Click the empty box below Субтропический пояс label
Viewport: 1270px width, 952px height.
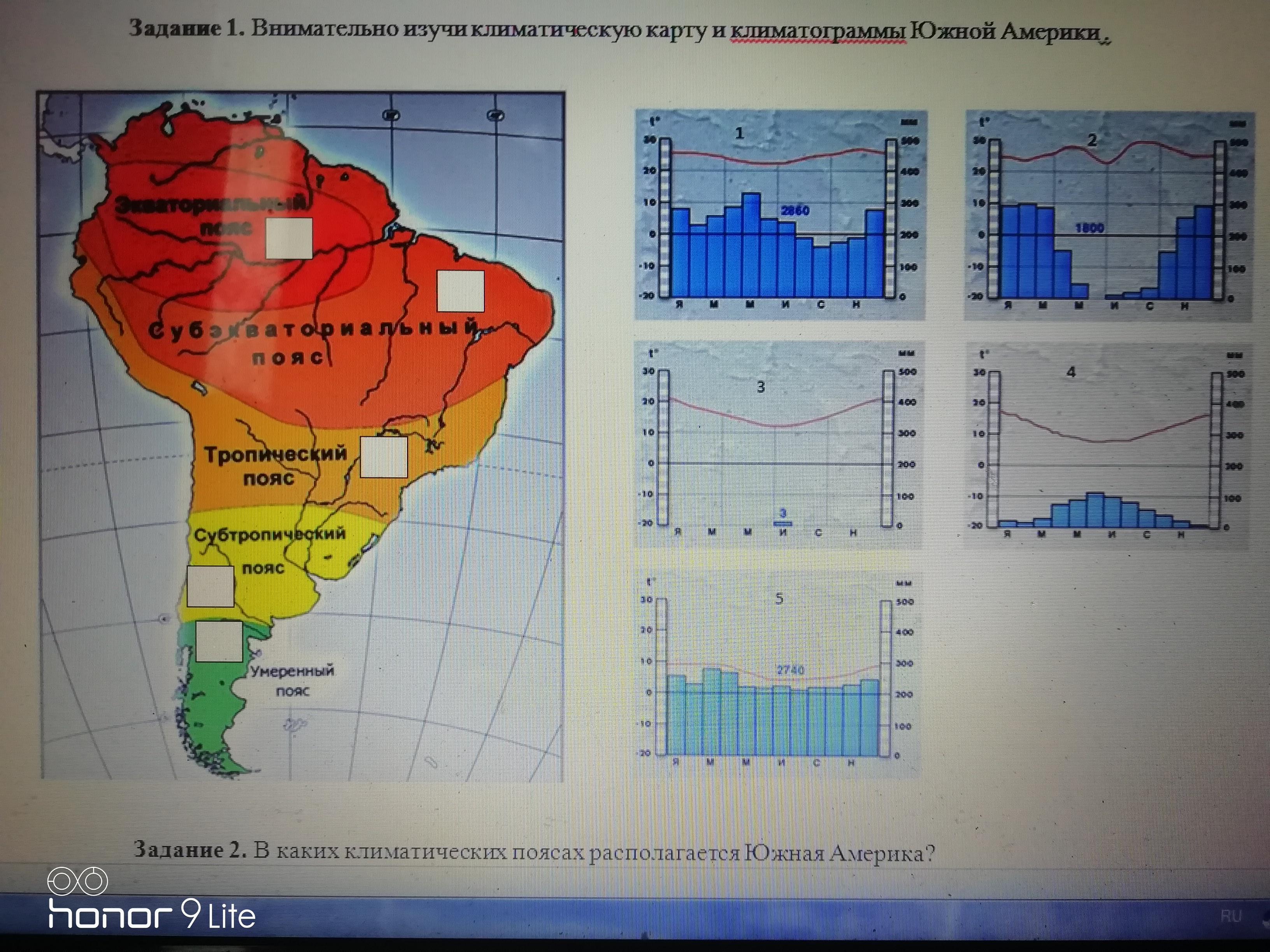click(x=210, y=586)
